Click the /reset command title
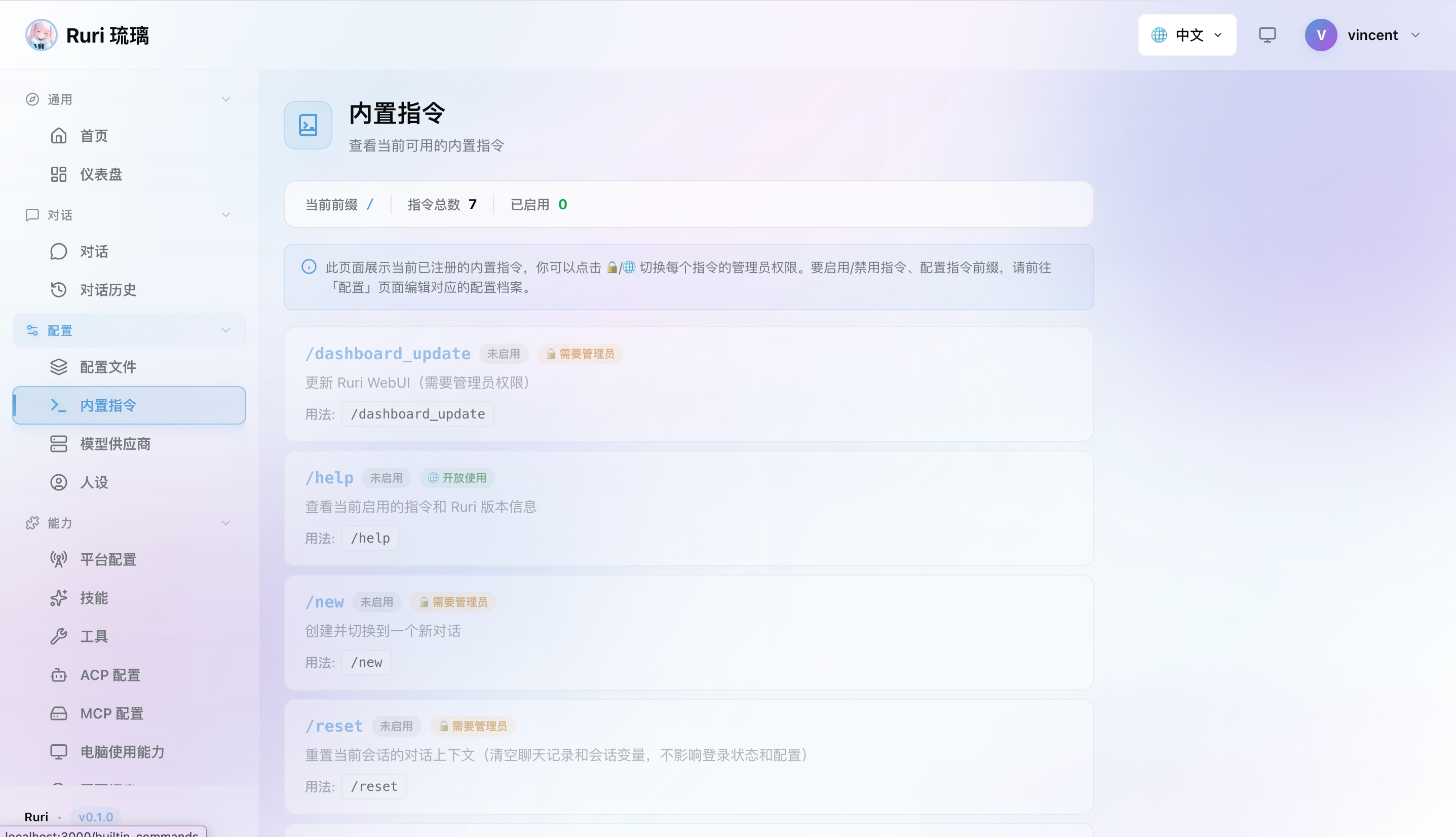This screenshot has height=837, width=1456. (334, 727)
